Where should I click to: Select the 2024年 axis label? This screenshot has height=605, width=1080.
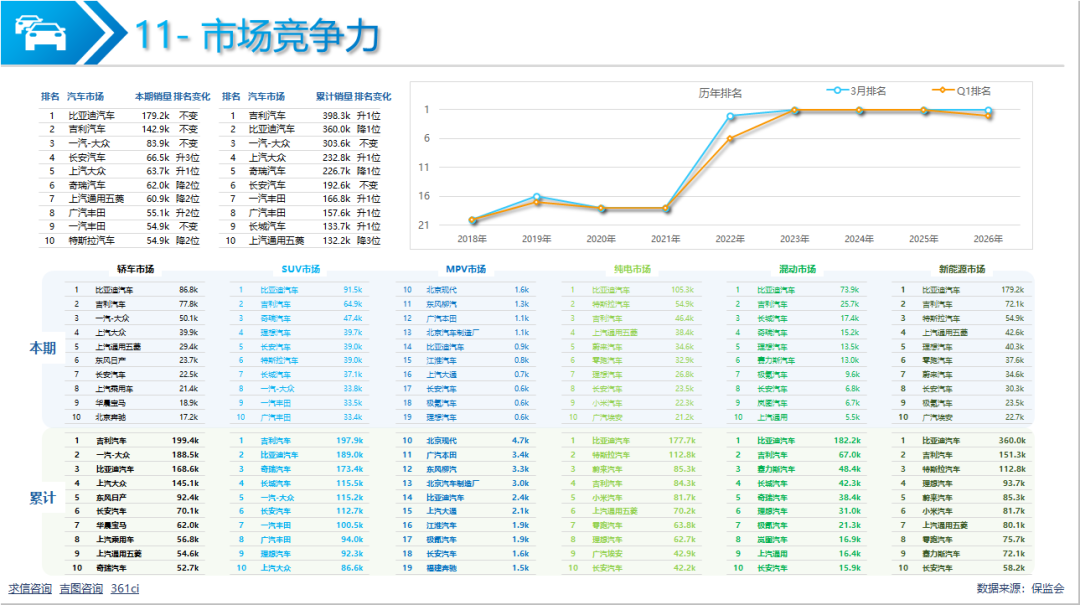point(859,238)
